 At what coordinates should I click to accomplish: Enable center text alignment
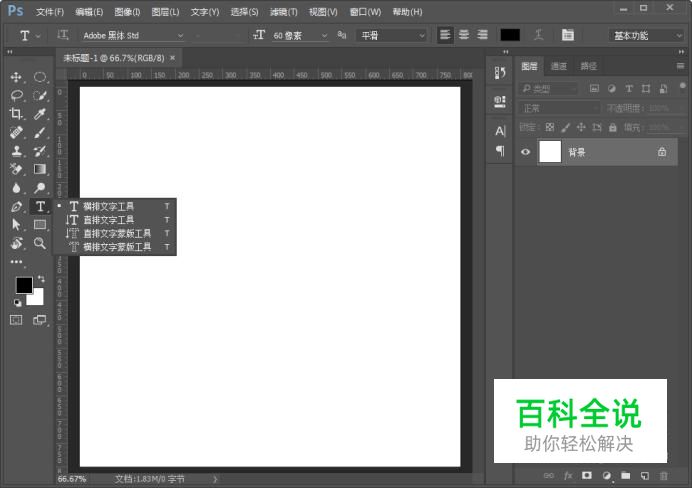point(464,35)
